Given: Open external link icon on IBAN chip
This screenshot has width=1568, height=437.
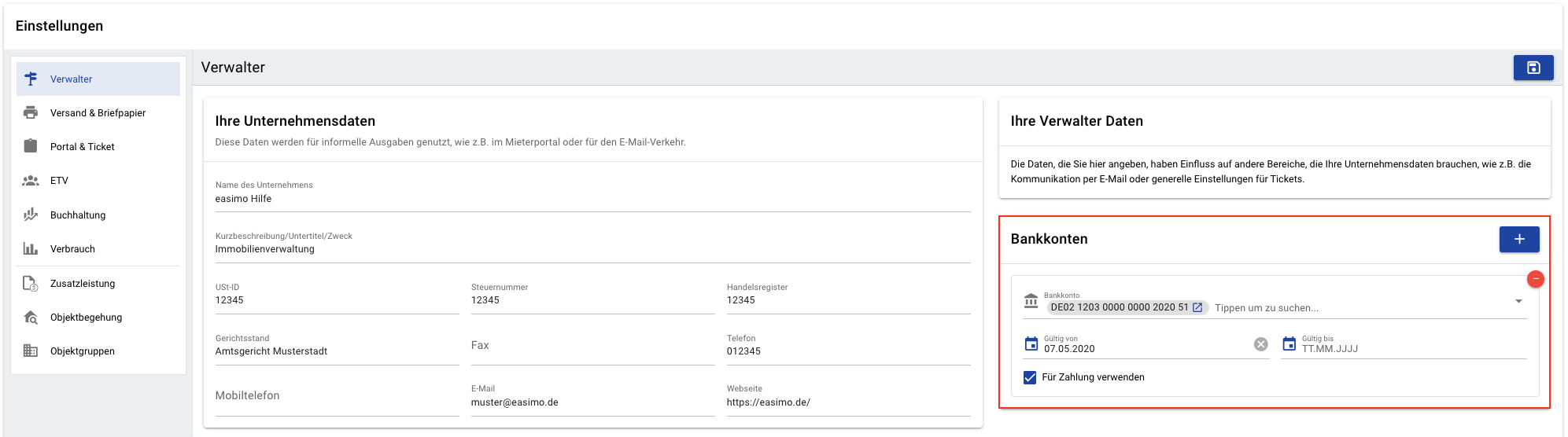Looking at the screenshot, I should click(1197, 307).
